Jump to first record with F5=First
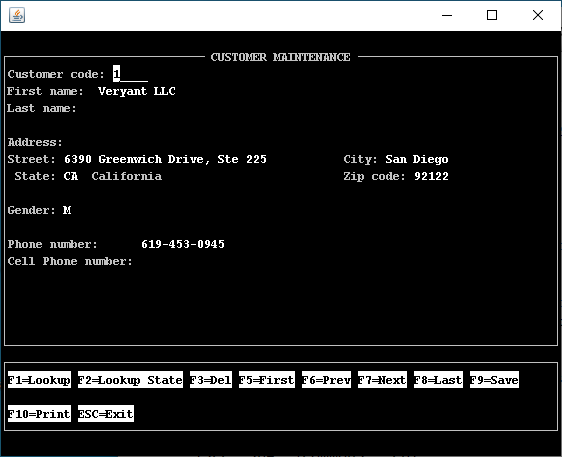Screen dimensions: 562x457 click(x=267, y=380)
